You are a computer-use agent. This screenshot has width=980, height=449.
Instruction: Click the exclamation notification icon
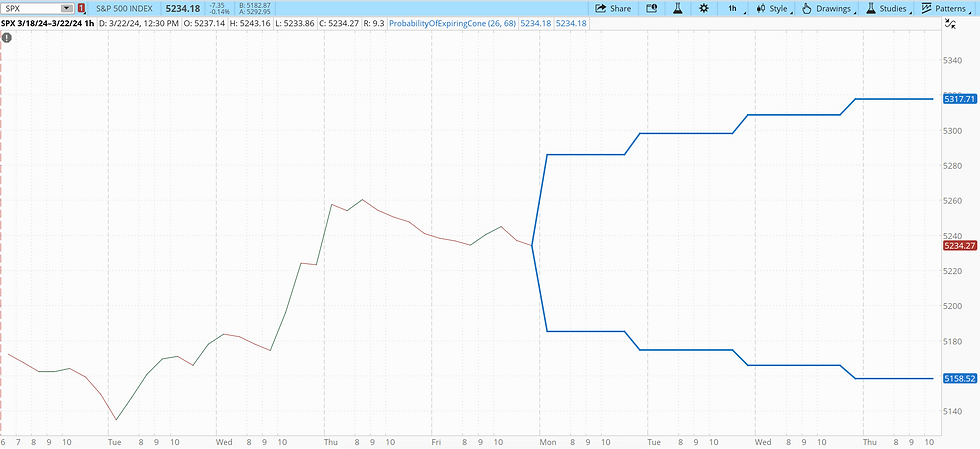[6, 38]
